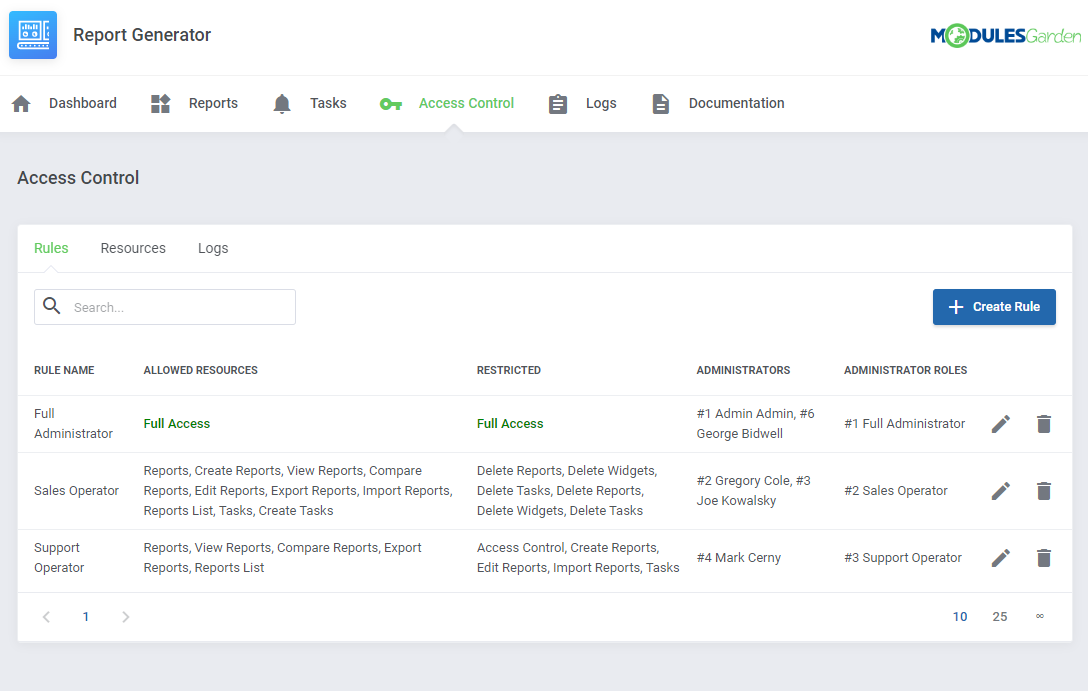Open the Dashboard menu item
This screenshot has width=1088, height=691.
point(83,103)
